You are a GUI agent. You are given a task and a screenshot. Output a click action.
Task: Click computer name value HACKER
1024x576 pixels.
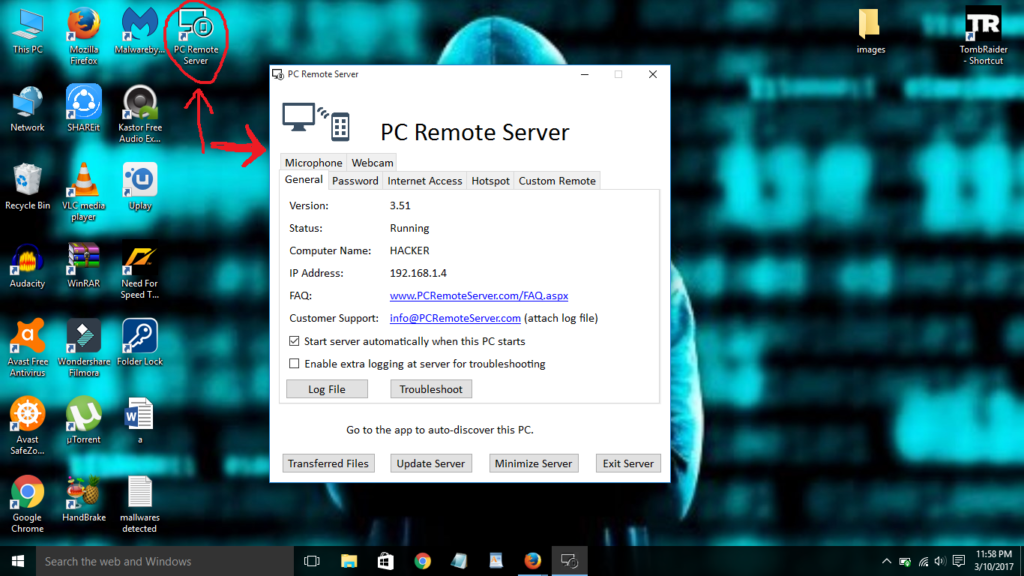[x=409, y=251]
